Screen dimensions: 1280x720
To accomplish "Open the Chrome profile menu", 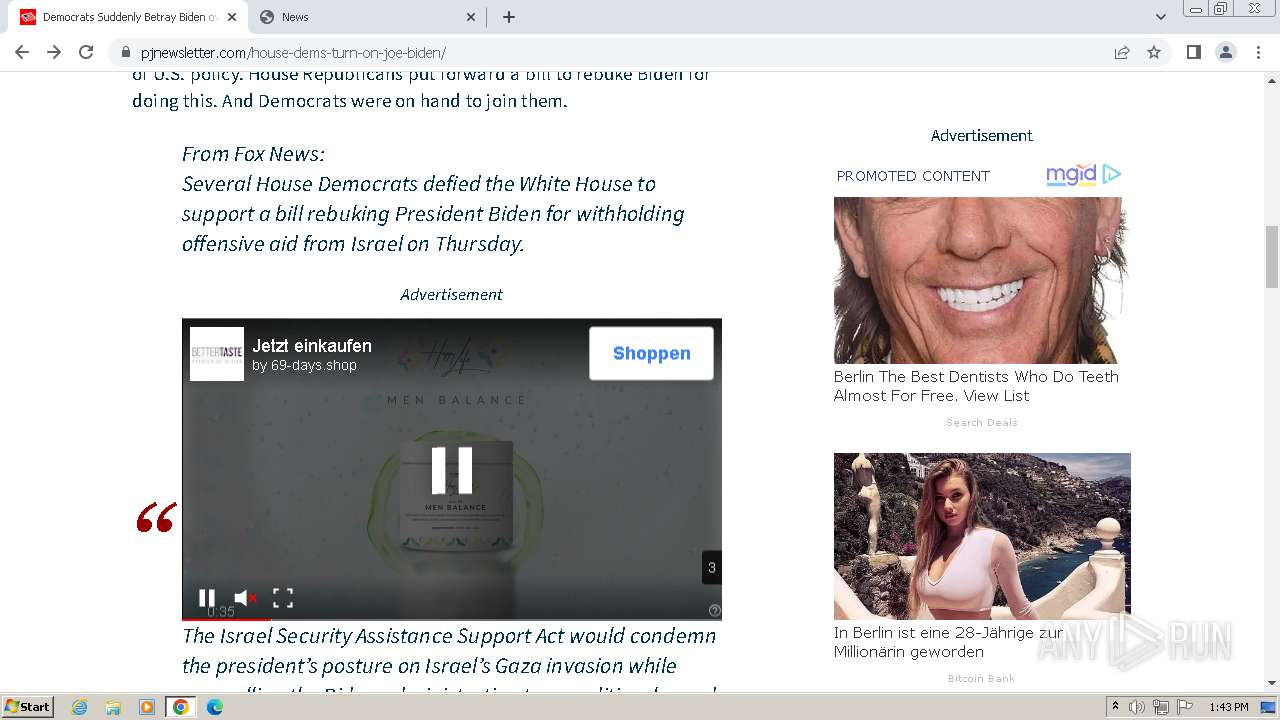I will 1226,52.
